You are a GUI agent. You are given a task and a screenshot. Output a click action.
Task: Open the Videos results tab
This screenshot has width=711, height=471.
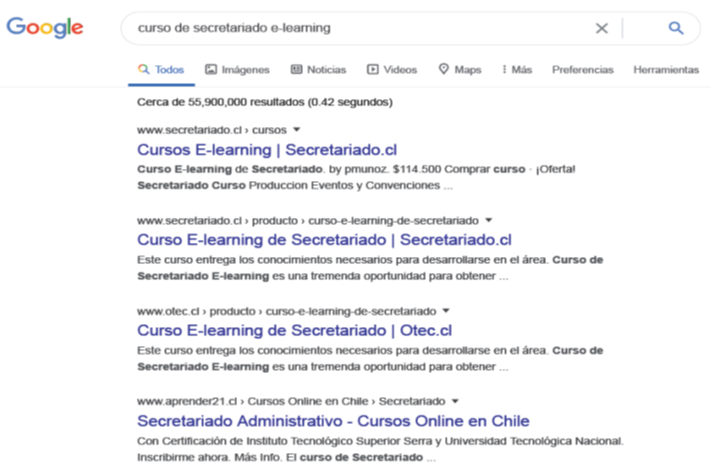pyautogui.click(x=391, y=70)
